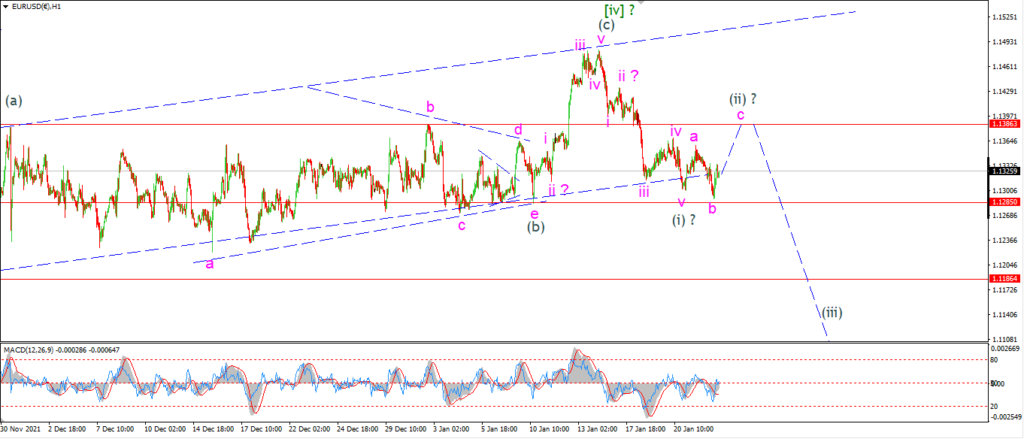This screenshot has height=439, width=1024.
Task: Select the gray (b) wave label
Action: [x=537, y=227]
